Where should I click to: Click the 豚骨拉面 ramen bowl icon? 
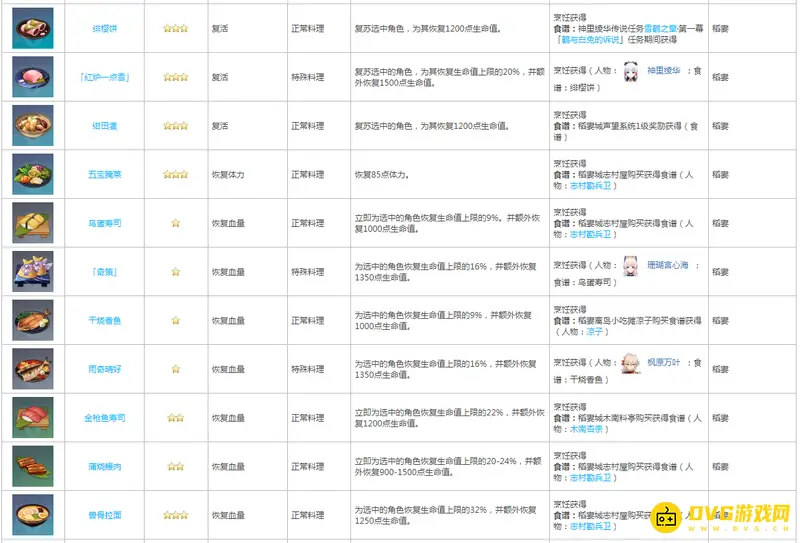point(32,514)
